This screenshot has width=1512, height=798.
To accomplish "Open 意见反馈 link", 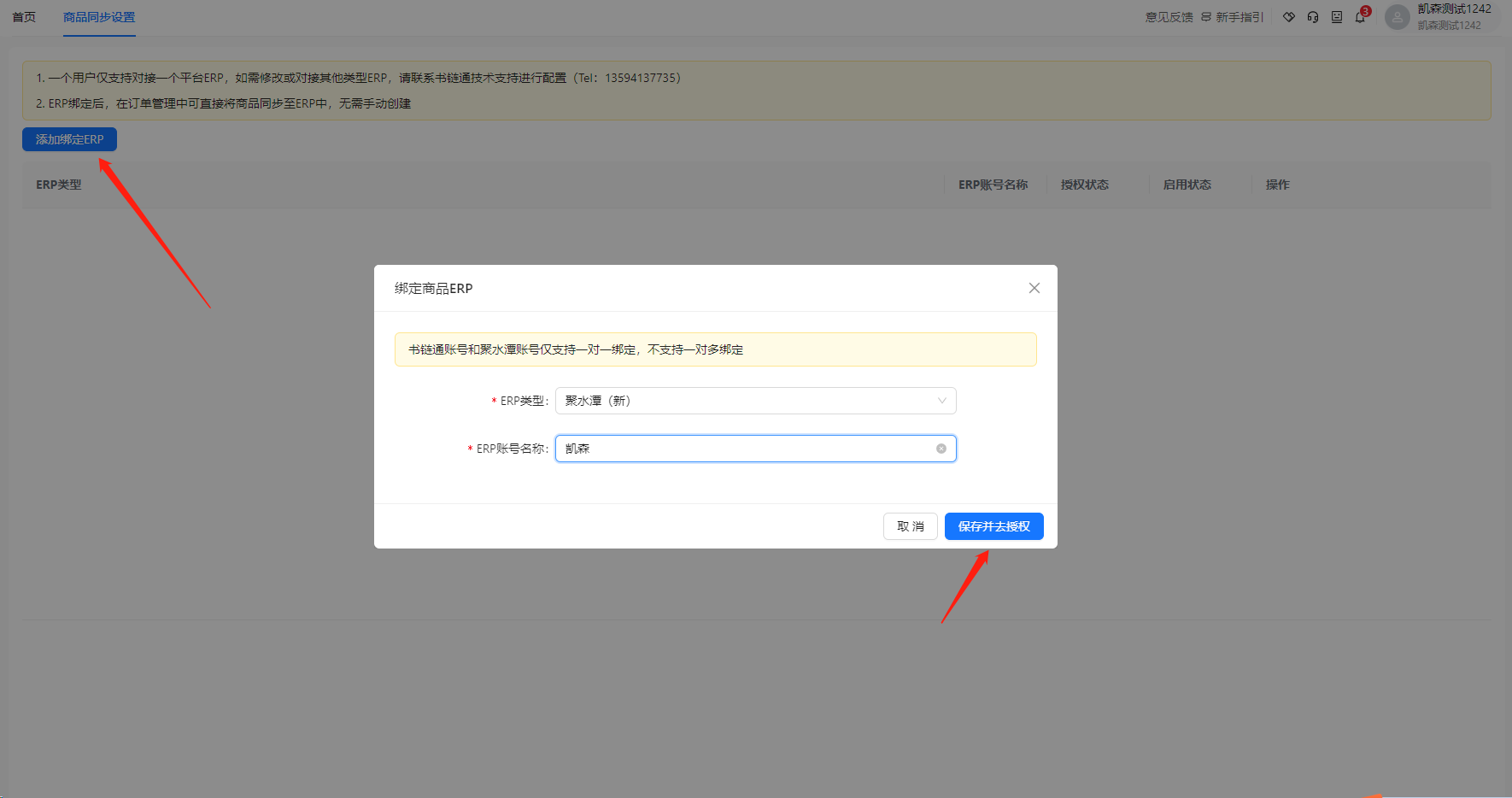I will (1169, 17).
